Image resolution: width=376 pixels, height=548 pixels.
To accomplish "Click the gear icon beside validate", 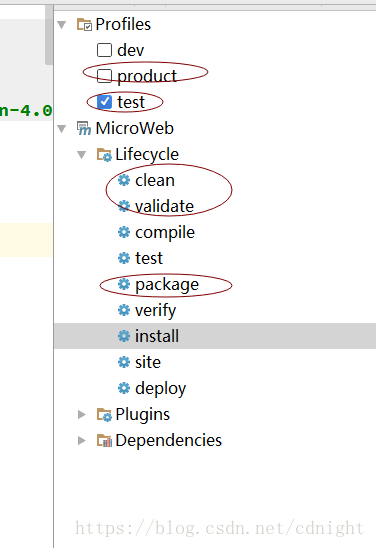I will [124, 206].
